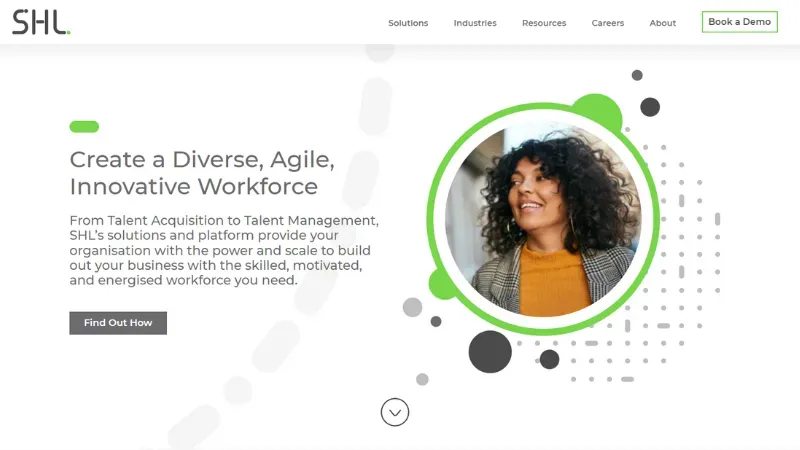Open the Resources menu
800x450 pixels.
point(544,23)
